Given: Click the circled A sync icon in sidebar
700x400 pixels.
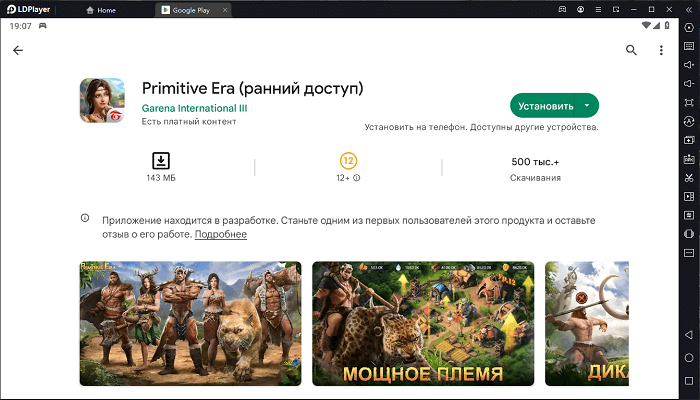Looking at the screenshot, I should pyautogui.click(x=689, y=121).
